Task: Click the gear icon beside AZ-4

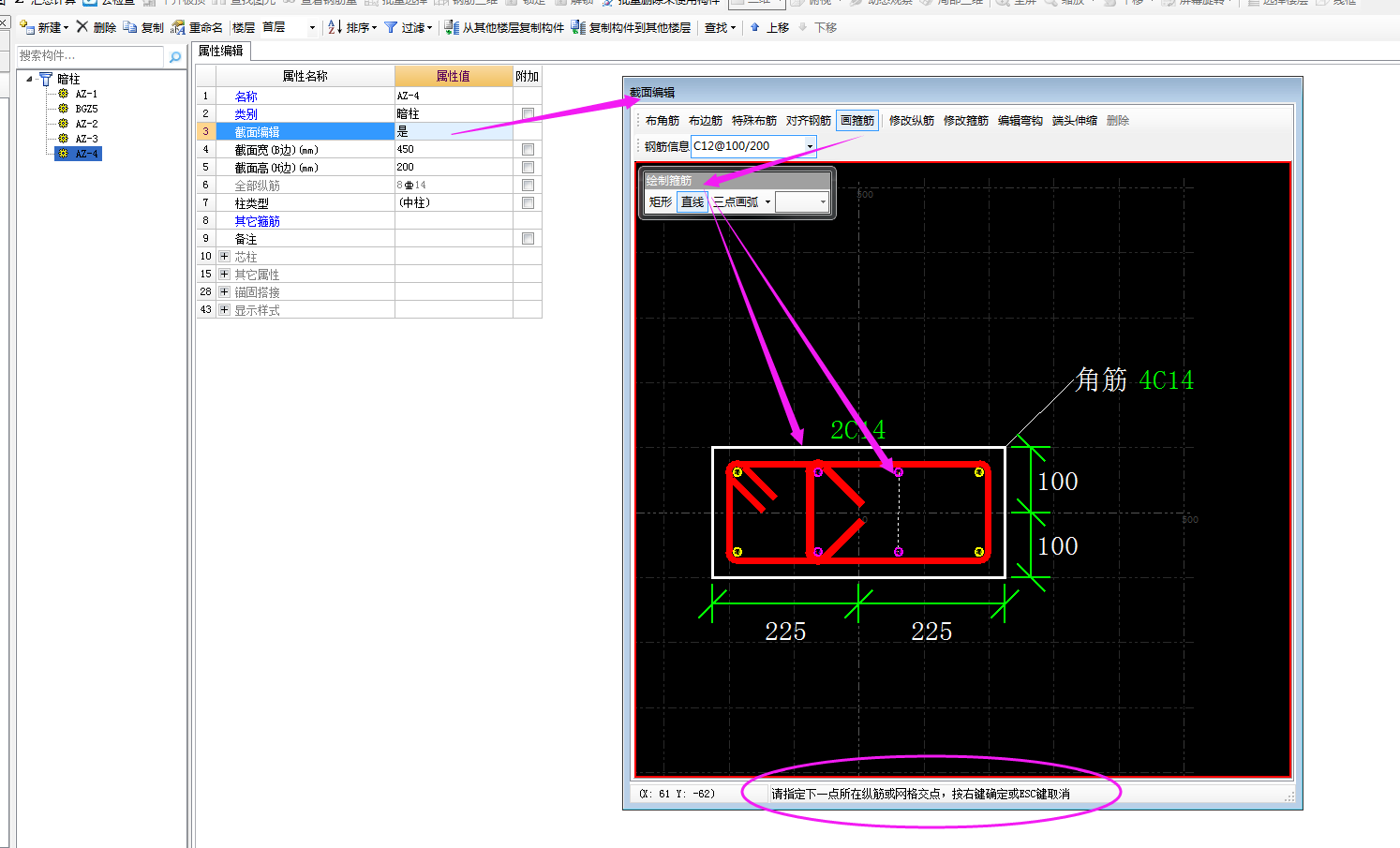Action: [x=63, y=154]
